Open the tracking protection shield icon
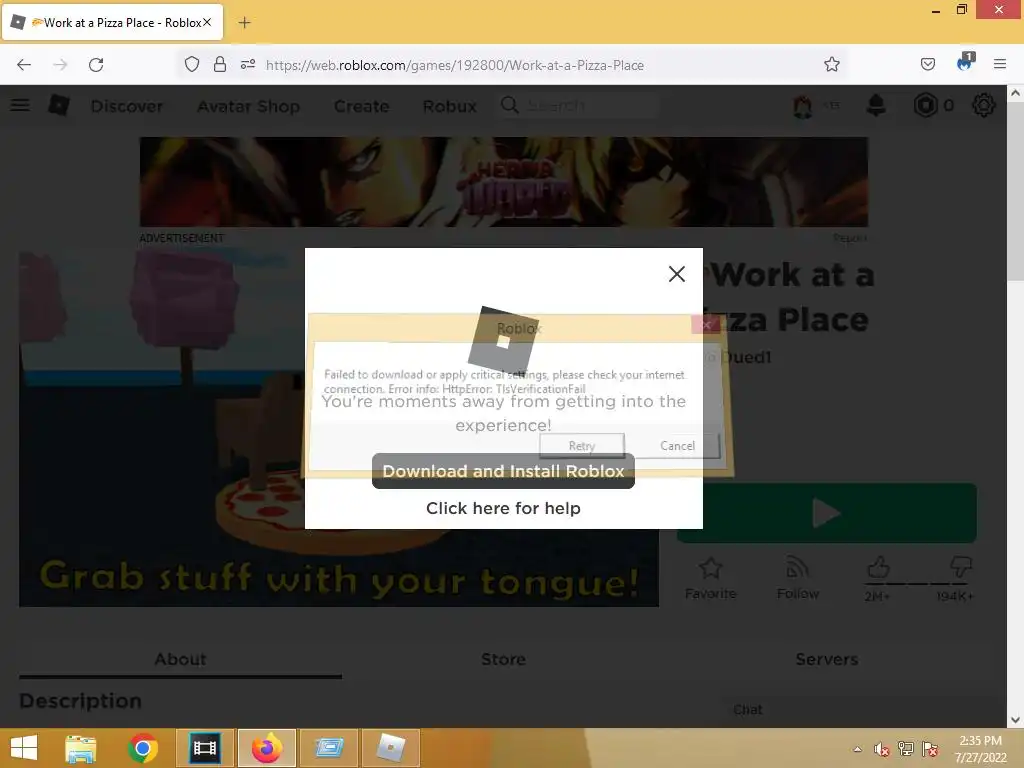The width and height of the screenshot is (1024, 768). (191, 65)
